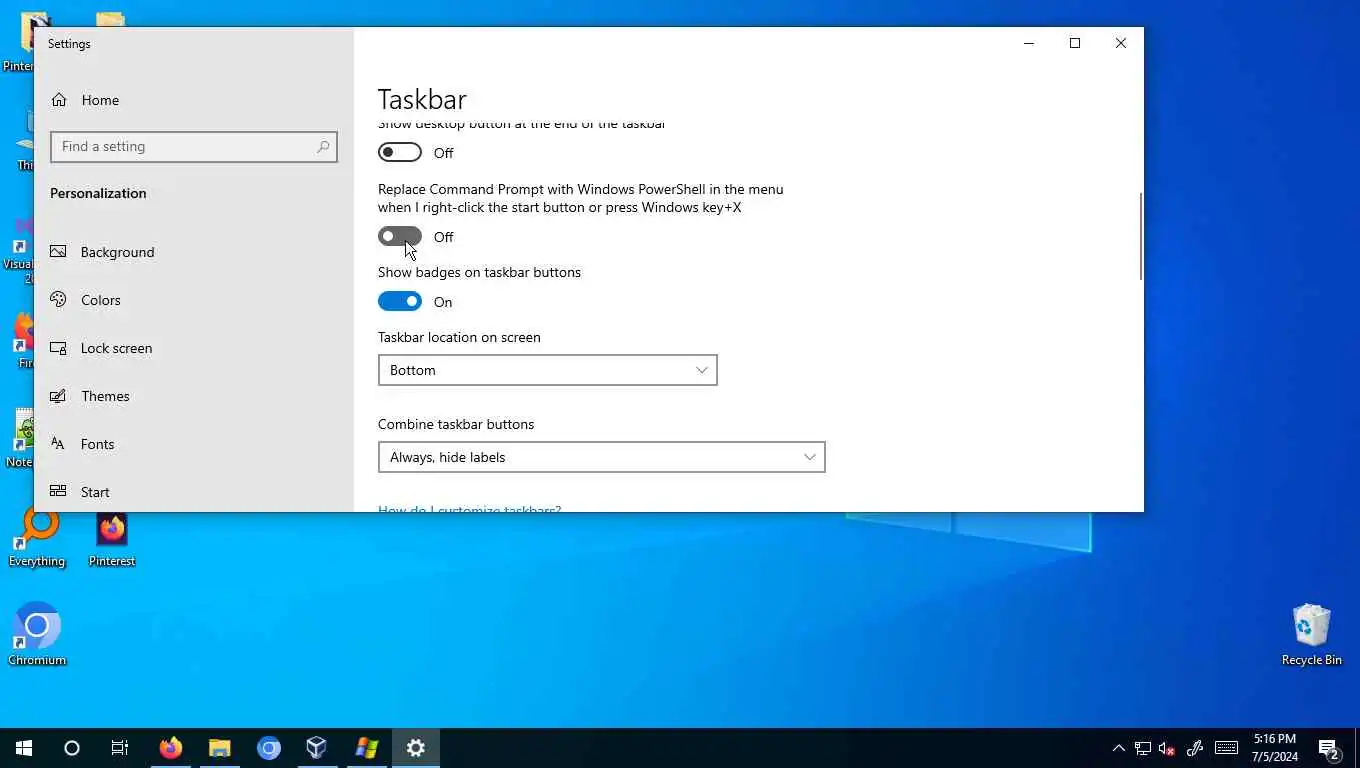Click the Themes brush icon
This screenshot has width=1360, height=768.
tap(59, 396)
